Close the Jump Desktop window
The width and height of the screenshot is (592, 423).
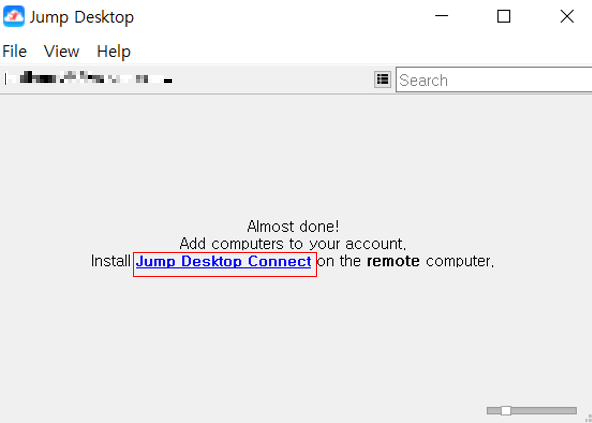pos(567,16)
